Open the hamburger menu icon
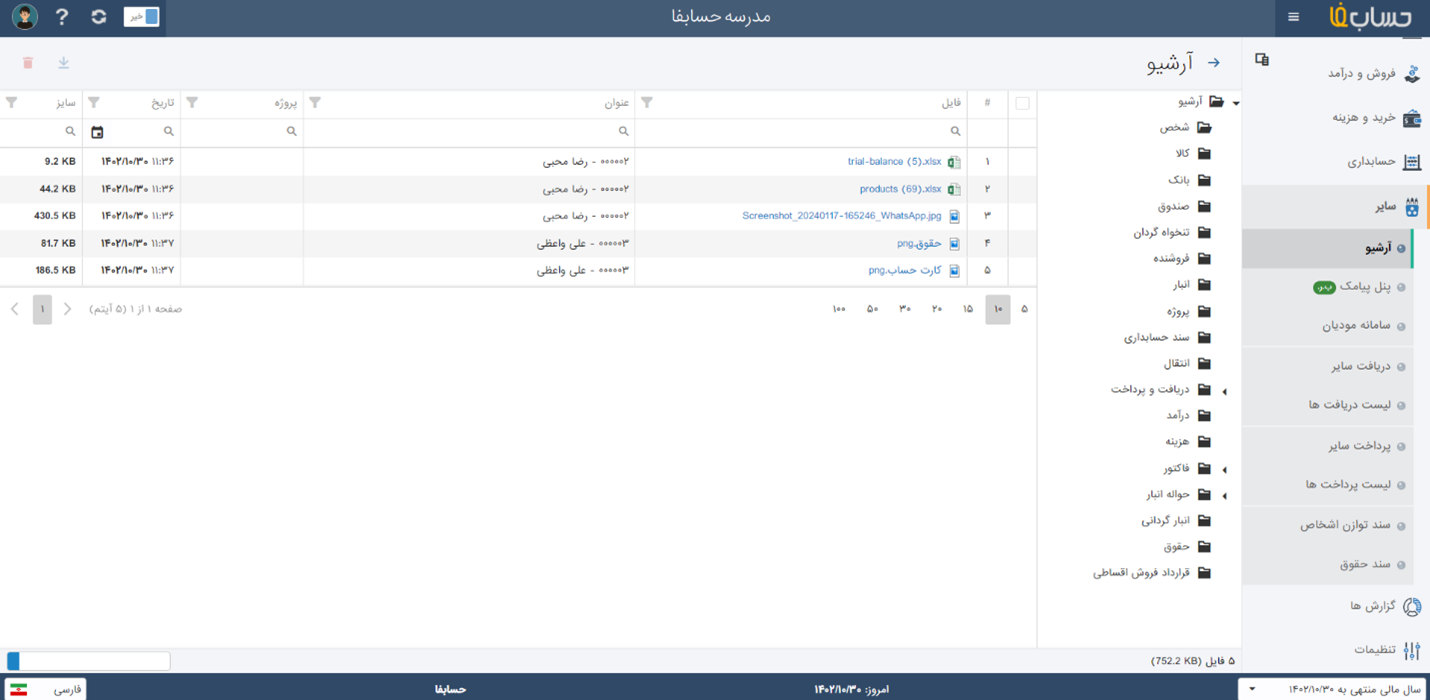 click(1293, 17)
